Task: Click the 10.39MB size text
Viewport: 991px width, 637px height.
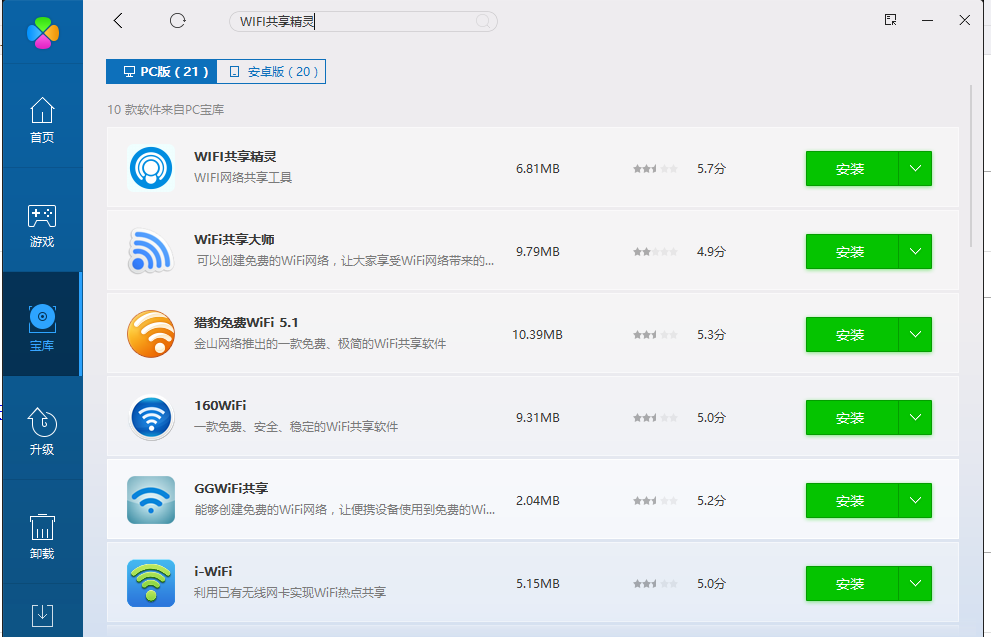Action: 537,334
